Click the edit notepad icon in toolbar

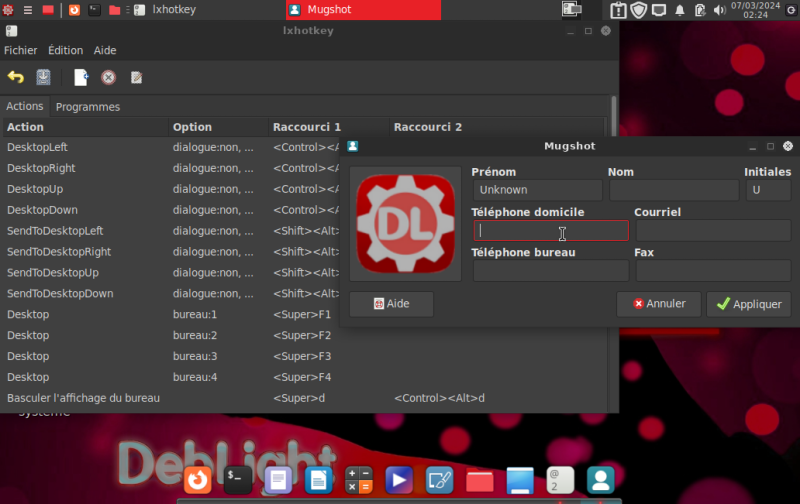[x=136, y=77]
